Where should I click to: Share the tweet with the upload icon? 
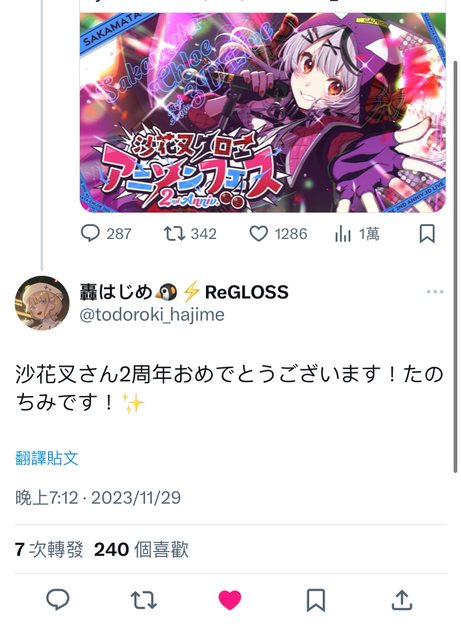[402, 600]
